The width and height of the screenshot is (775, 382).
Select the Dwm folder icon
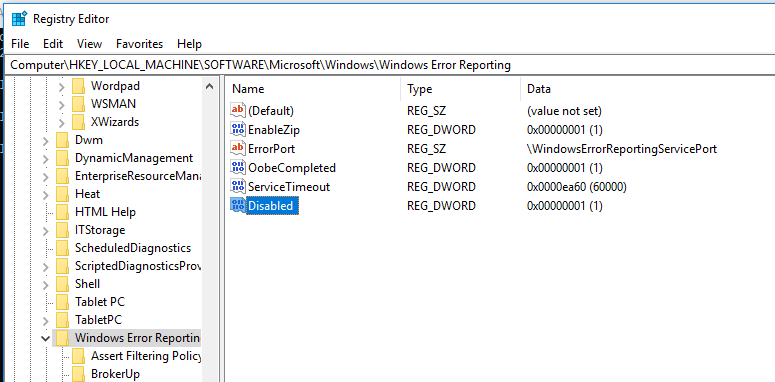62,140
